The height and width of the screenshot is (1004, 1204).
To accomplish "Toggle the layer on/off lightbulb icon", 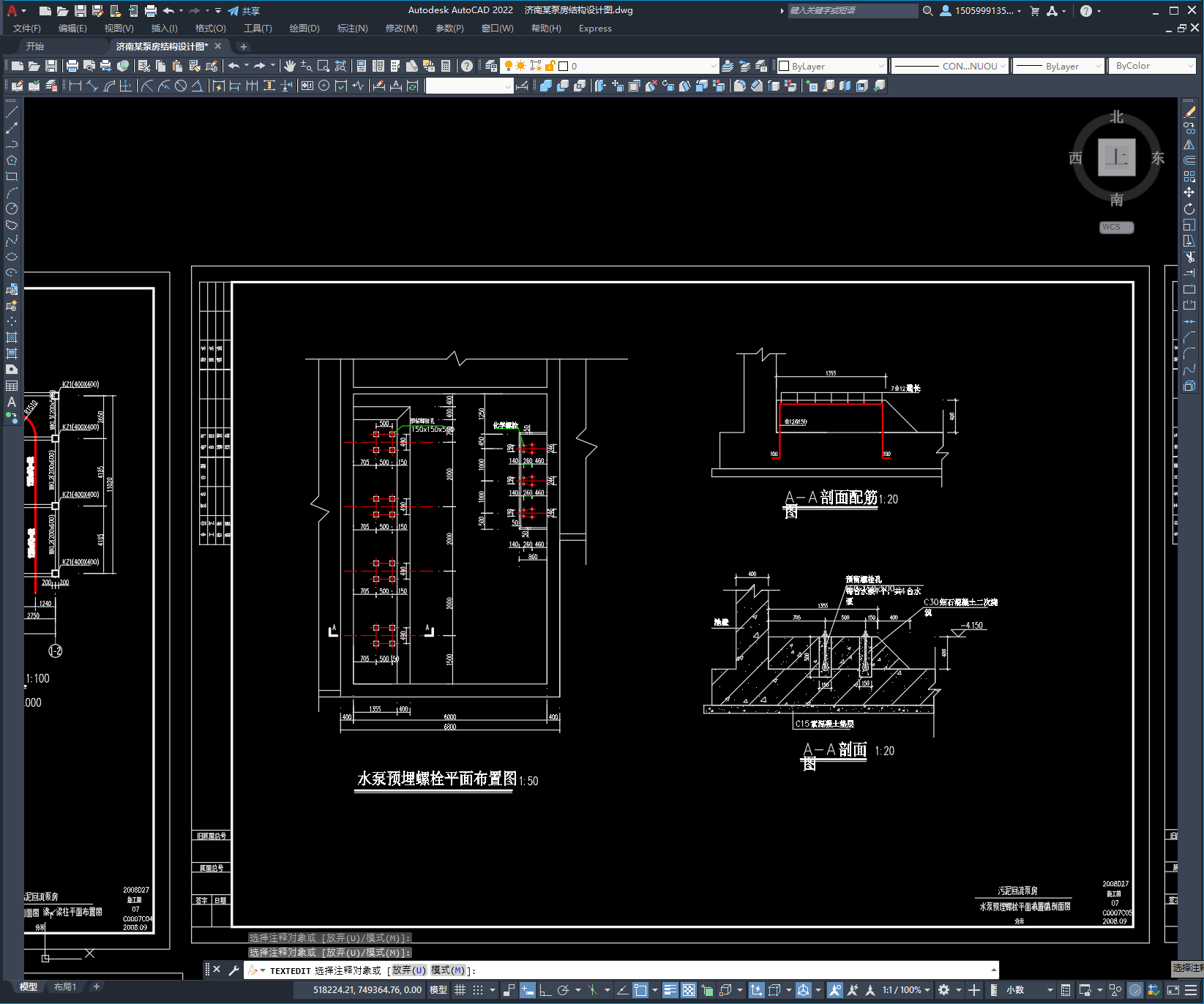I will 508,66.
